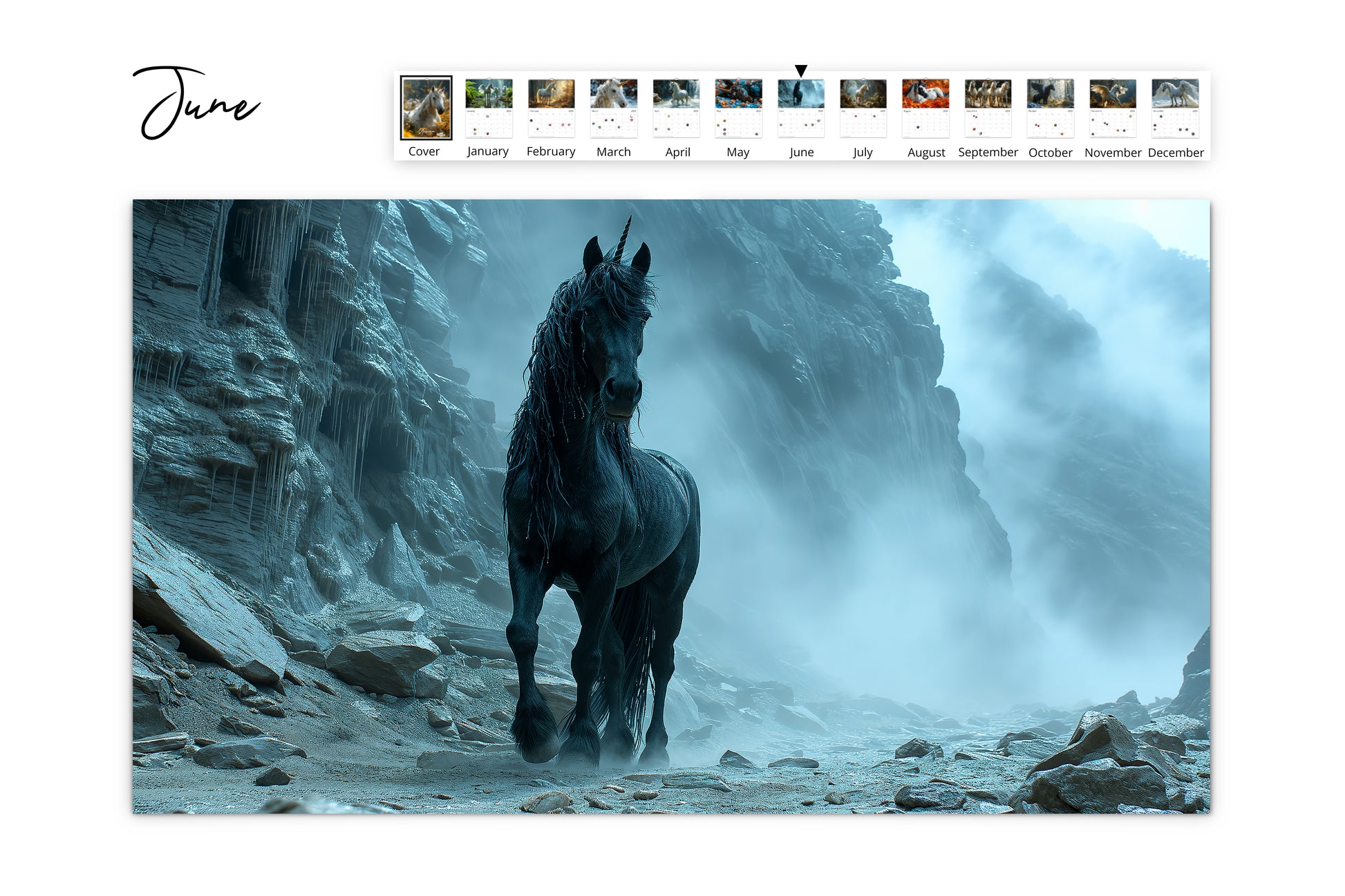Click the "October" label text
The image size is (1345, 896).
[x=1051, y=153]
